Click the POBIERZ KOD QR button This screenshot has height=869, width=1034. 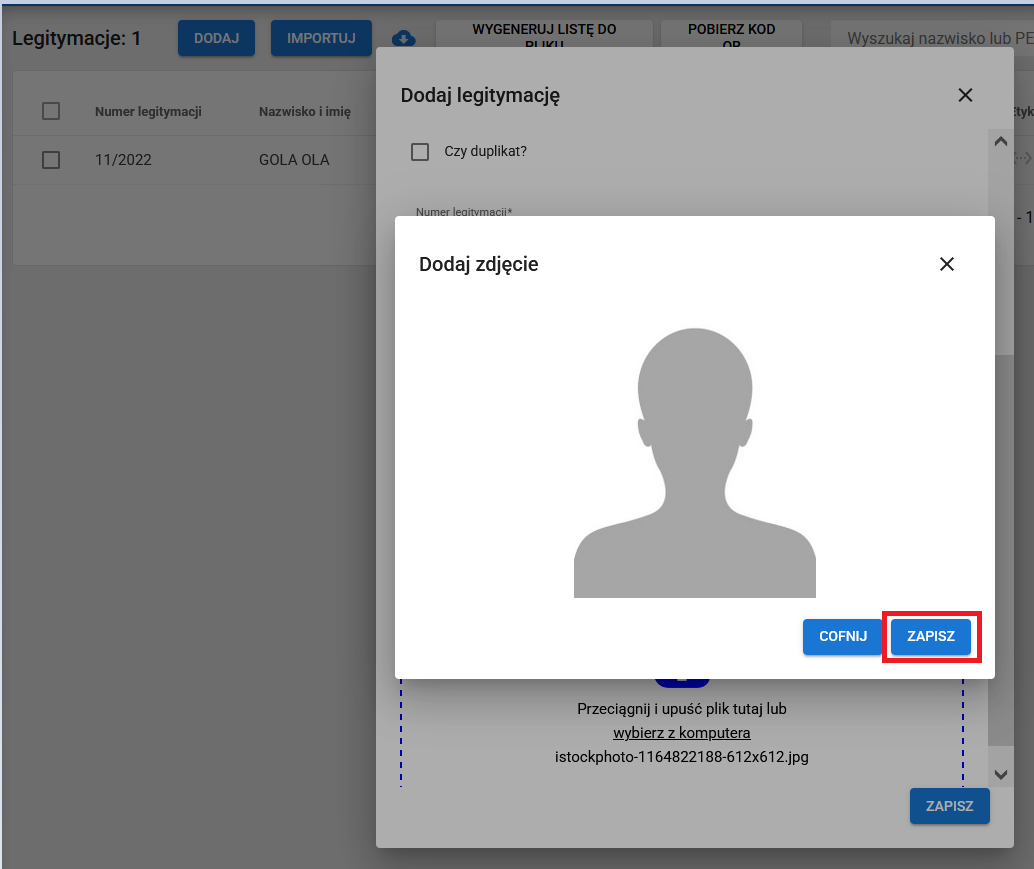pyautogui.click(x=731, y=36)
